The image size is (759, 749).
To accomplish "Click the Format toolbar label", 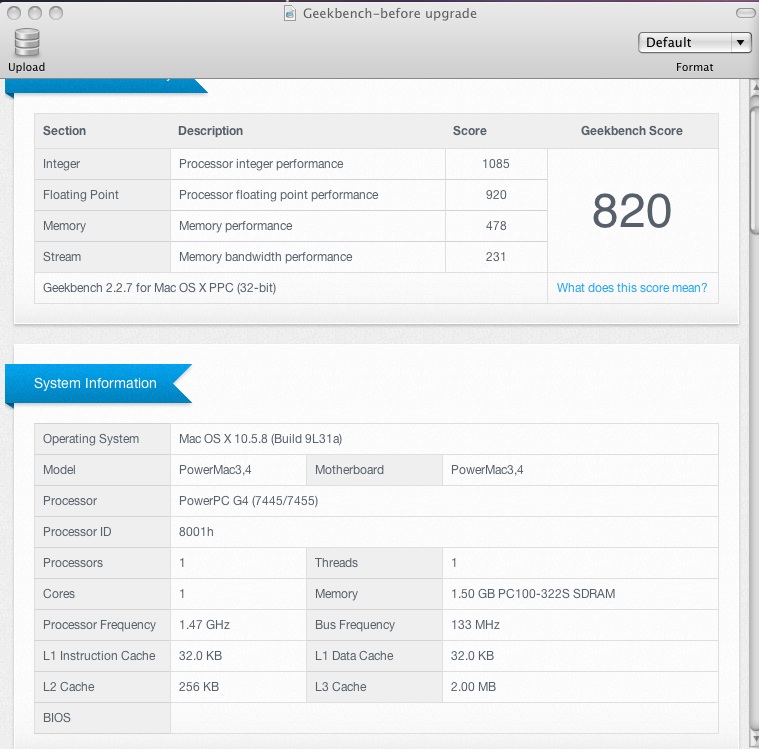I will pos(695,67).
